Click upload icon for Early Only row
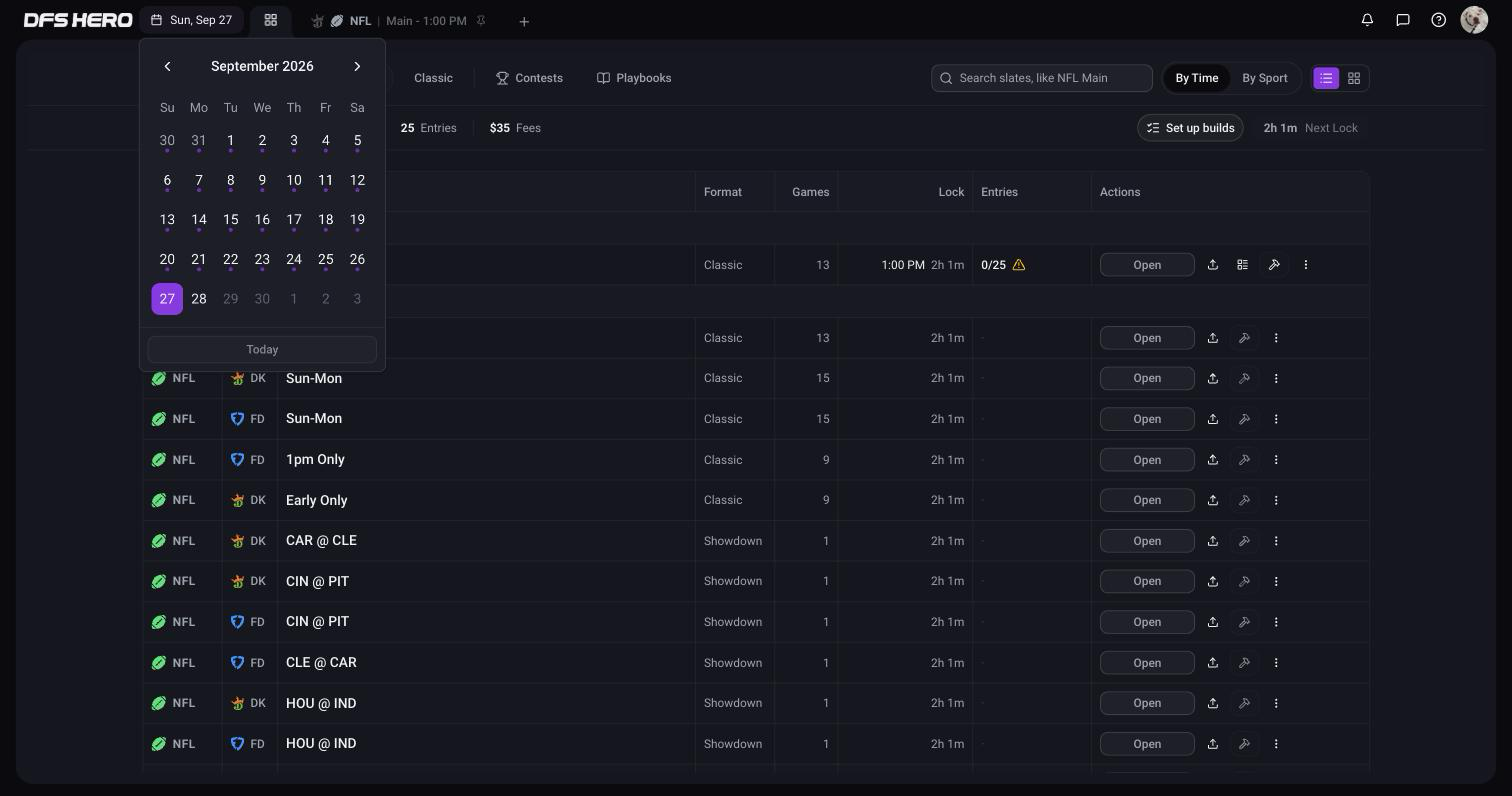The height and width of the screenshot is (796, 1512). point(1213,500)
